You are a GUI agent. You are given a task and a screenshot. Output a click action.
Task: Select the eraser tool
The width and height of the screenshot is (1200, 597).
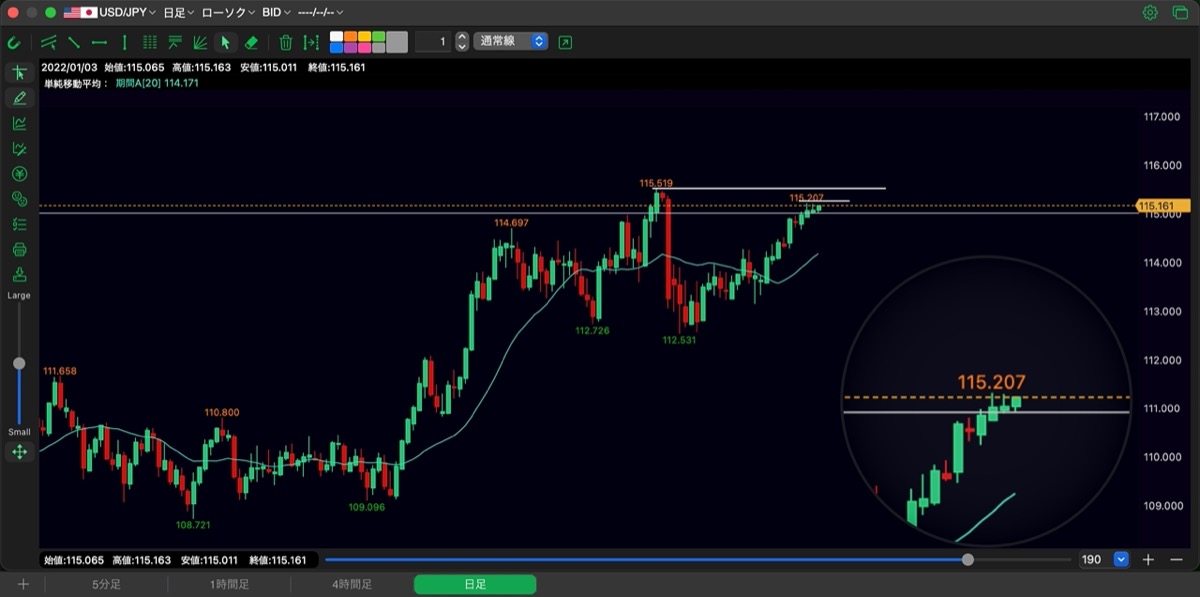(251, 42)
